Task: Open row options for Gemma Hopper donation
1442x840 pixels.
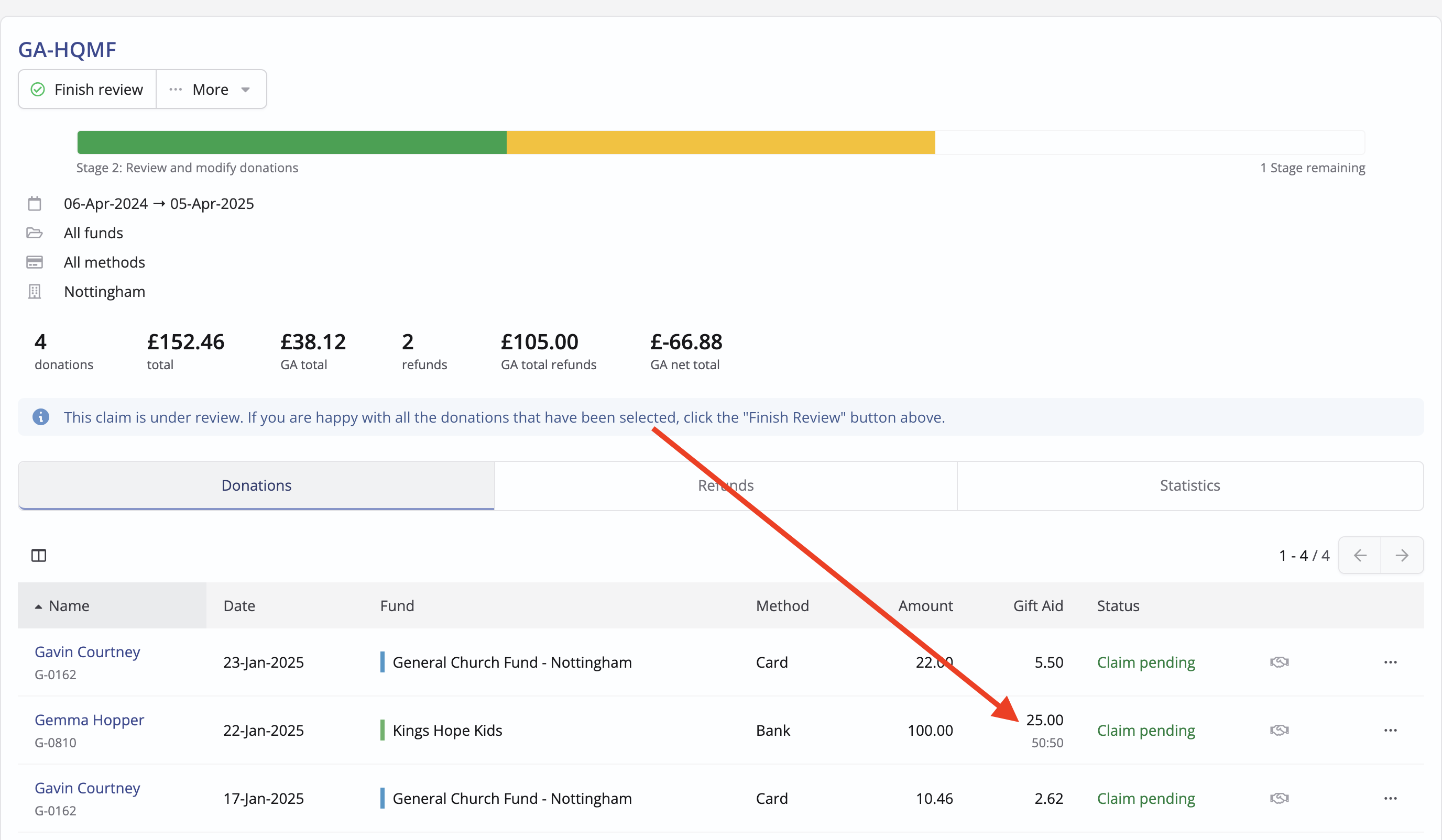Action: [1390, 730]
